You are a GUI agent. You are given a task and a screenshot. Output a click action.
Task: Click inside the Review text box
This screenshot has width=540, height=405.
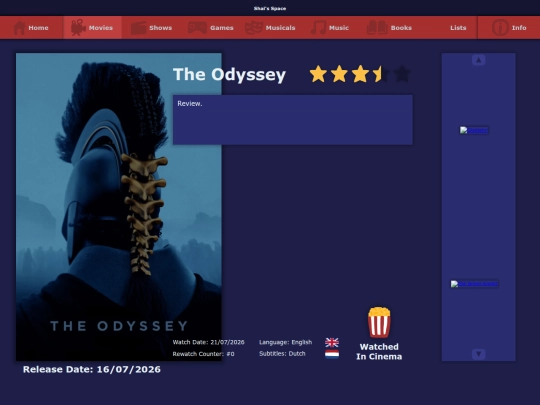coord(293,120)
